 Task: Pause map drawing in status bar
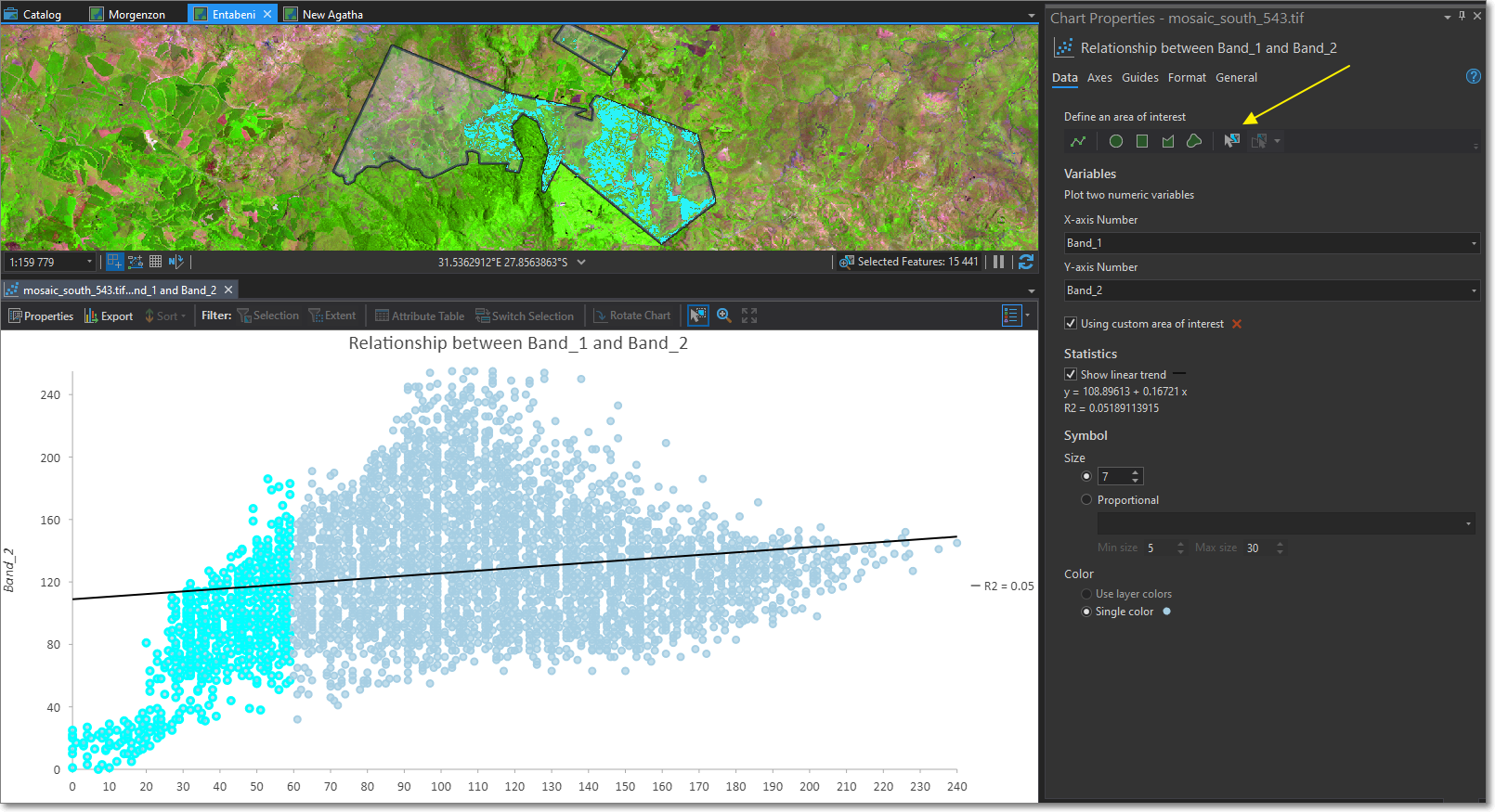[999, 262]
